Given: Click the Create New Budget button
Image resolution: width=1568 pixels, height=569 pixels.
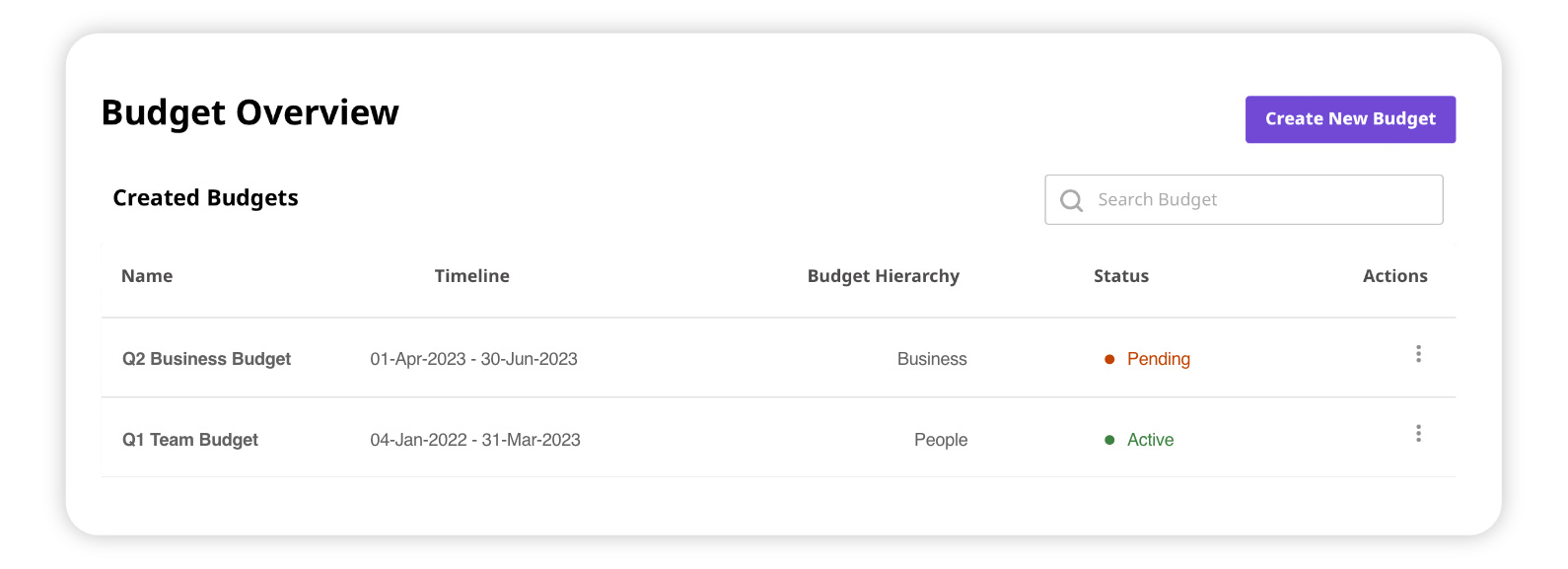Looking at the screenshot, I should point(1350,118).
